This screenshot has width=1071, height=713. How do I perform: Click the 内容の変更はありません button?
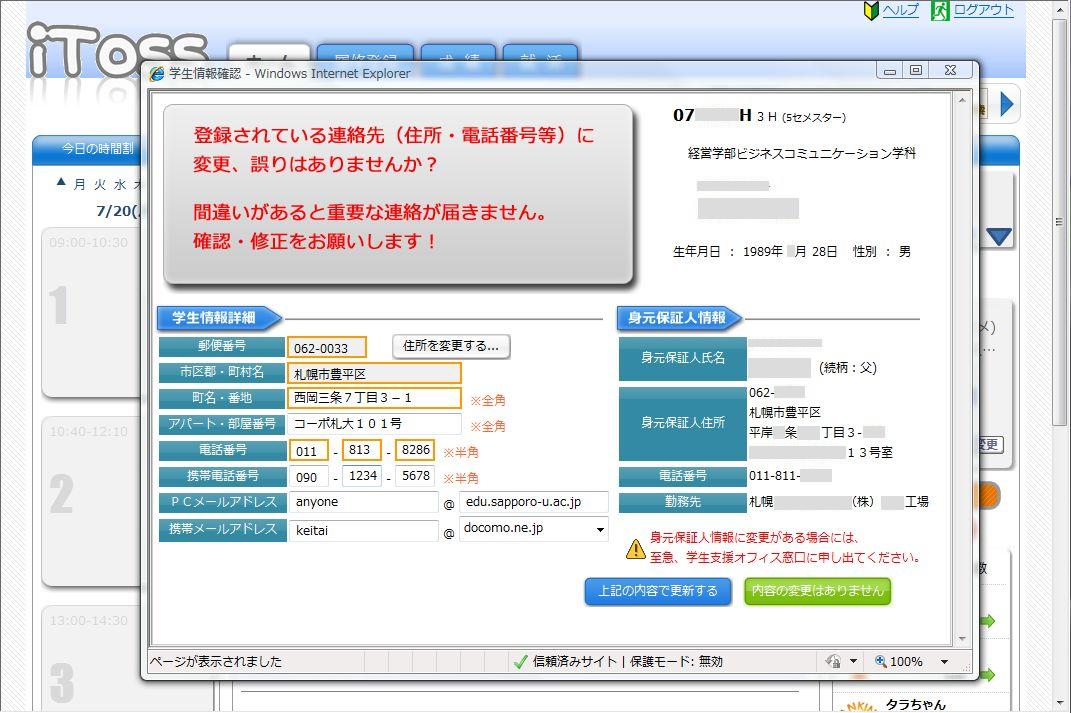(818, 591)
